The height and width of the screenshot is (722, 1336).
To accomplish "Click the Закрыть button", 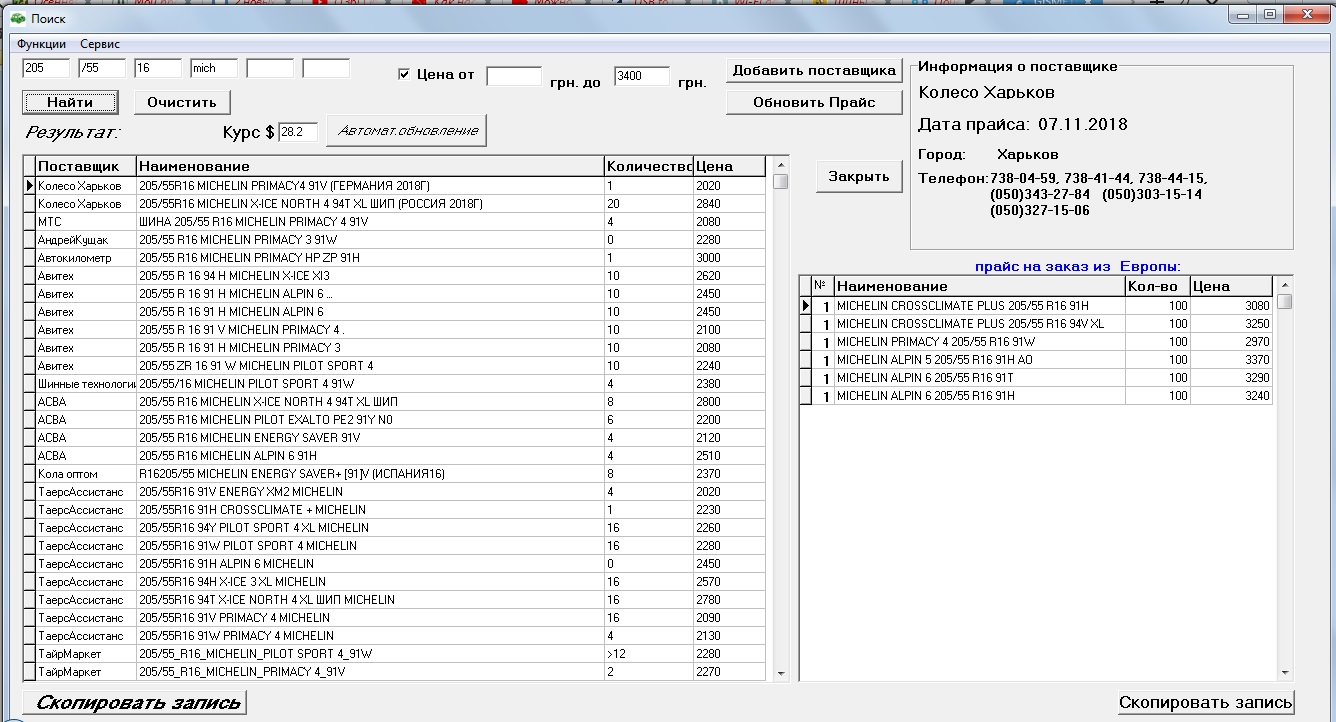I will [859, 176].
